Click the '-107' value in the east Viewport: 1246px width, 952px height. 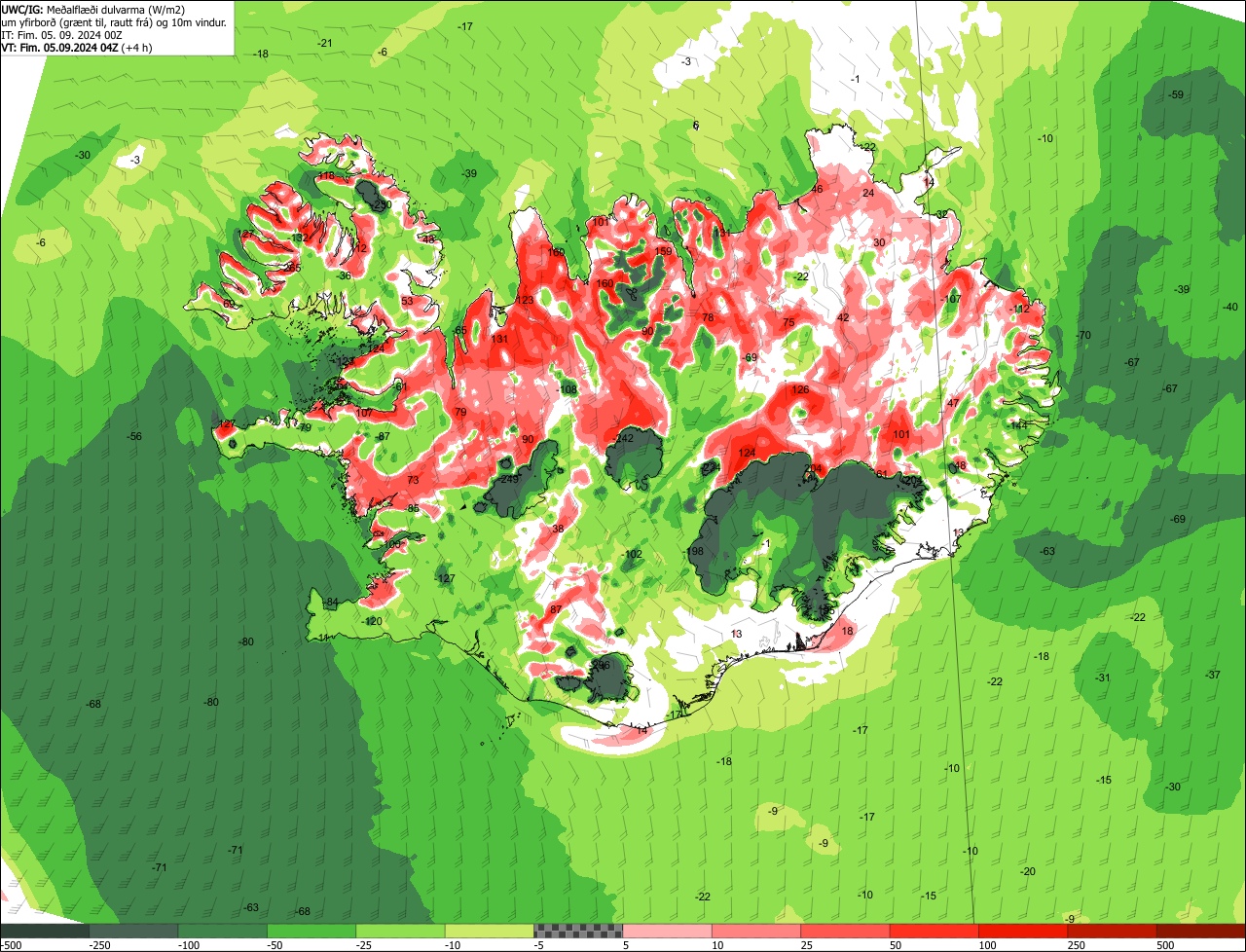click(951, 299)
